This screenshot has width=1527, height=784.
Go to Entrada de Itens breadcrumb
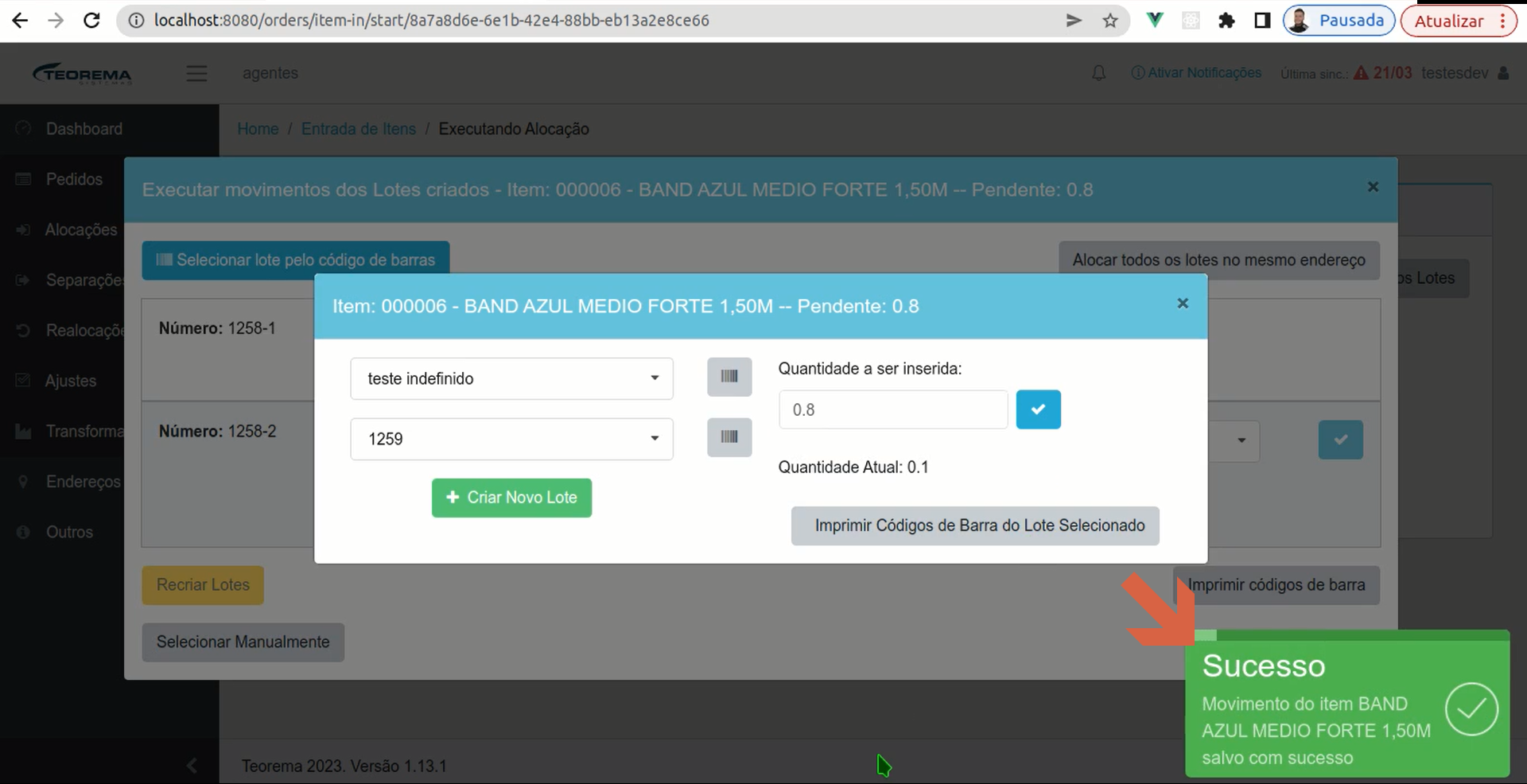(x=359, y=129)
